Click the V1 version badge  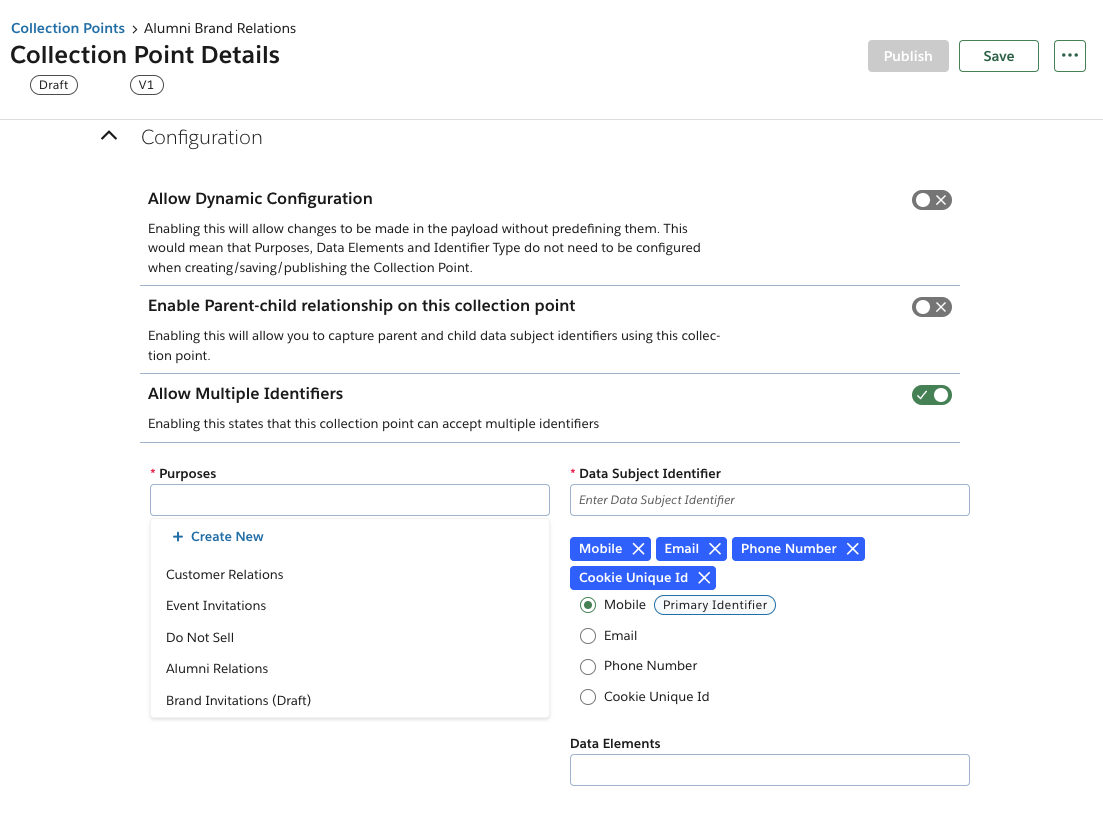click(x=146, y=84)
